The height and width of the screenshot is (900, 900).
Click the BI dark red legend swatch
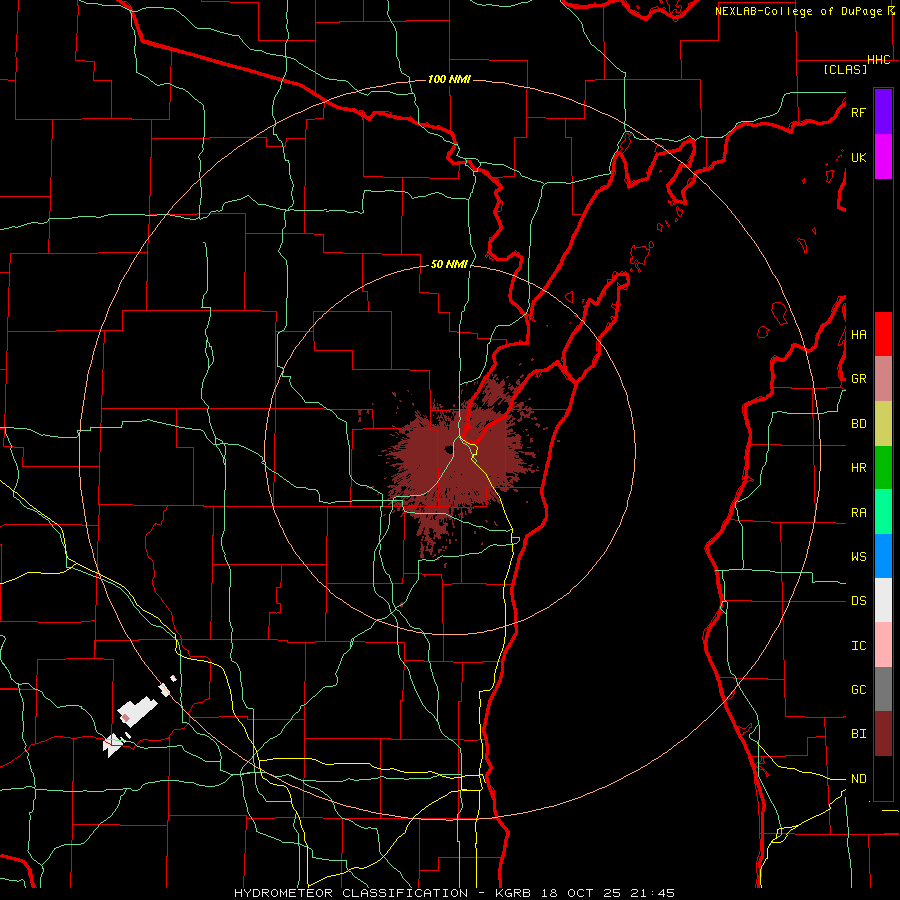coord(883,734)
